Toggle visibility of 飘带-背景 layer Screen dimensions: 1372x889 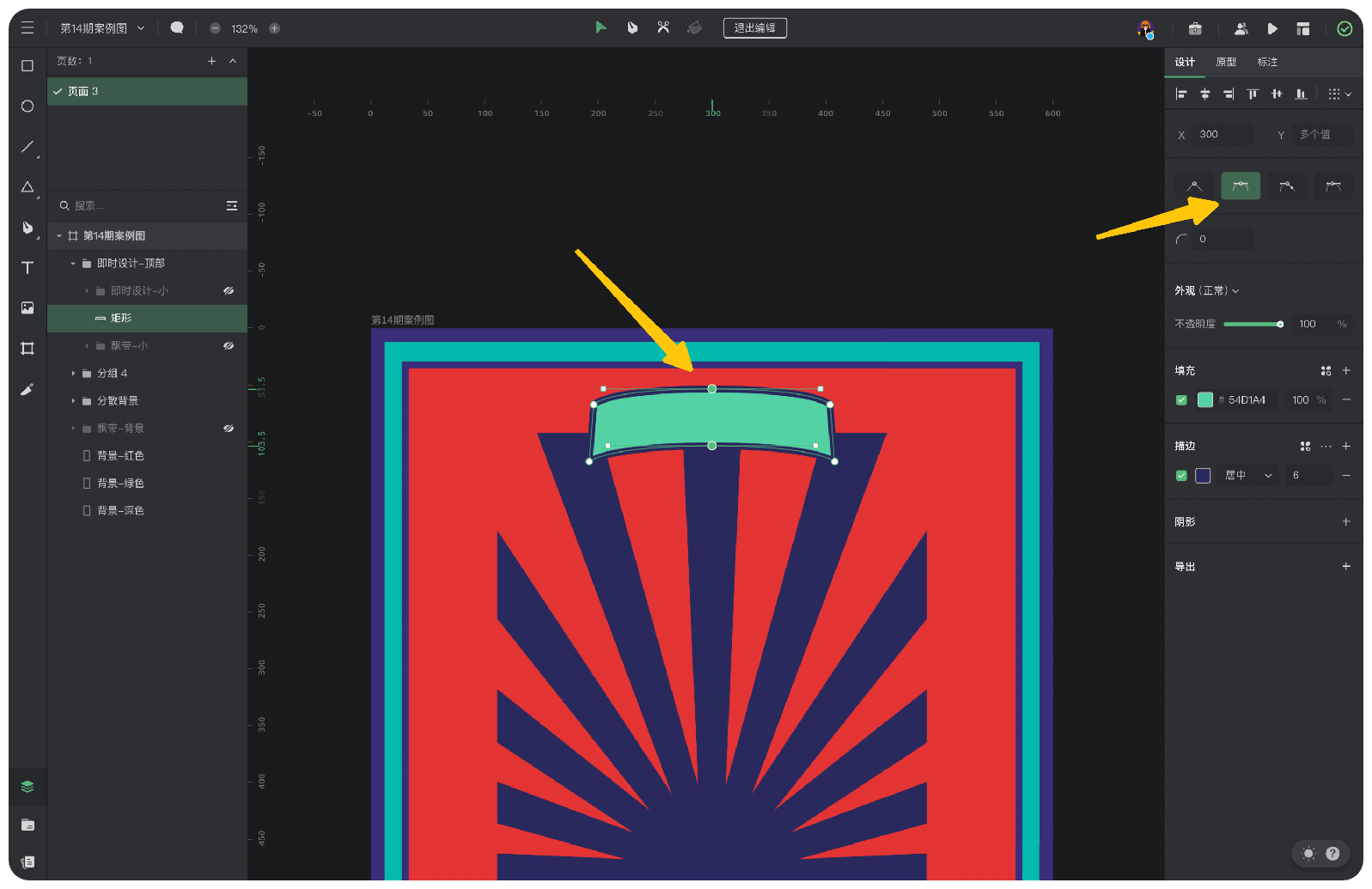click(229, 428)
